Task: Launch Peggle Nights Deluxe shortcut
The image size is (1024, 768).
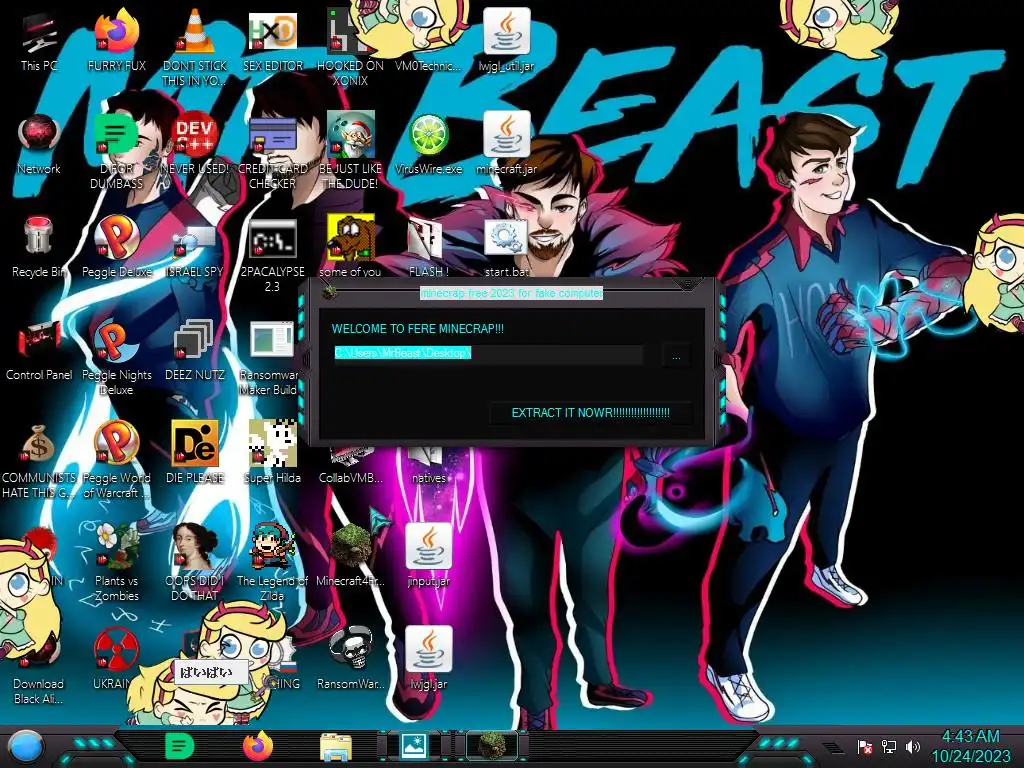Action: (x=117, y=357)
